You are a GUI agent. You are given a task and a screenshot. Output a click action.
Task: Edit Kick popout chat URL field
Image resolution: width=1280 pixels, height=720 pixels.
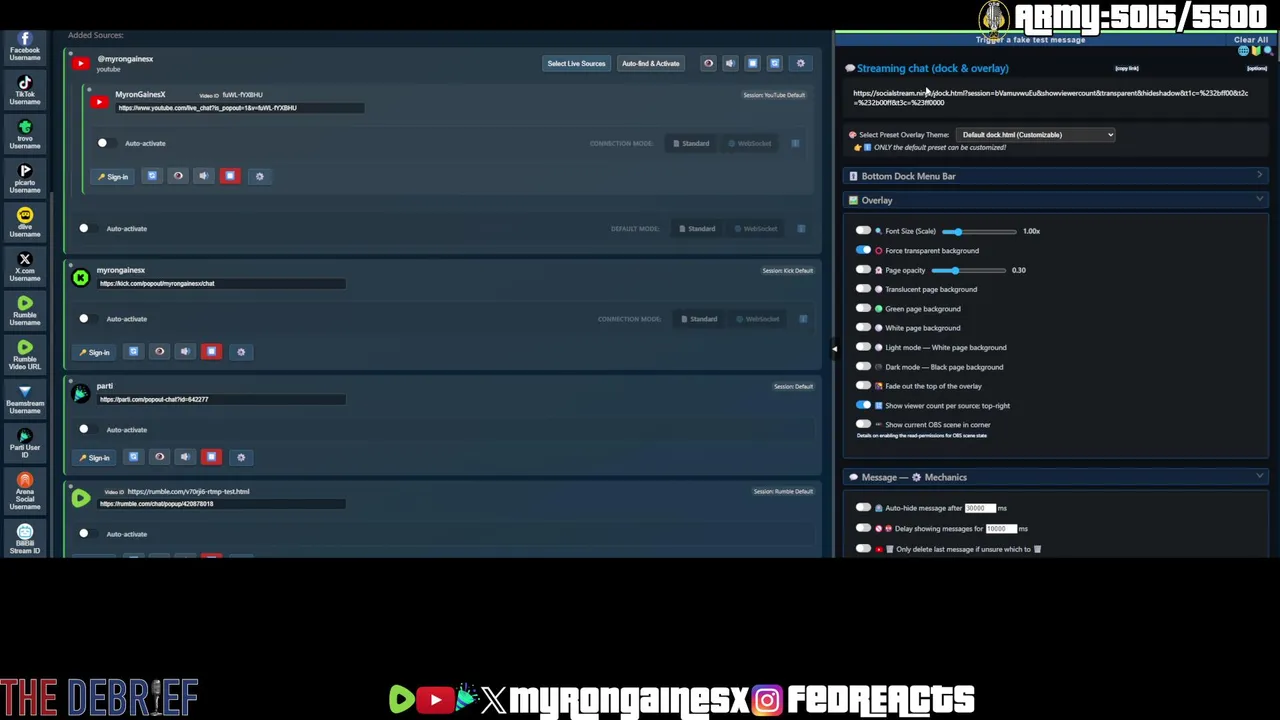222,283
